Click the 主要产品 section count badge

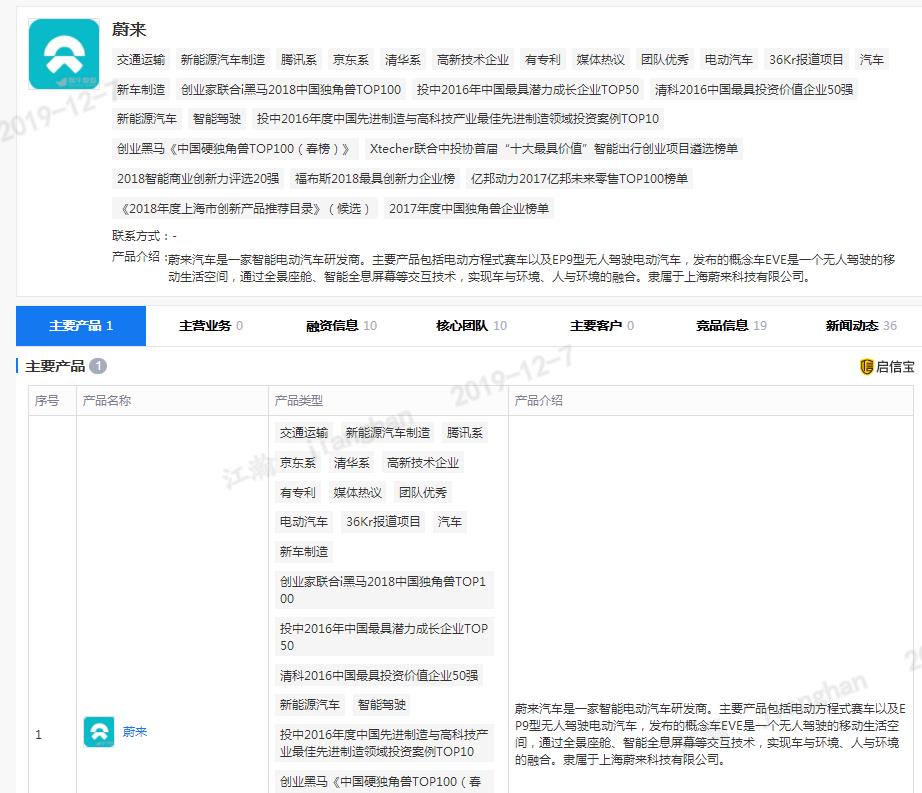point(98,366)
